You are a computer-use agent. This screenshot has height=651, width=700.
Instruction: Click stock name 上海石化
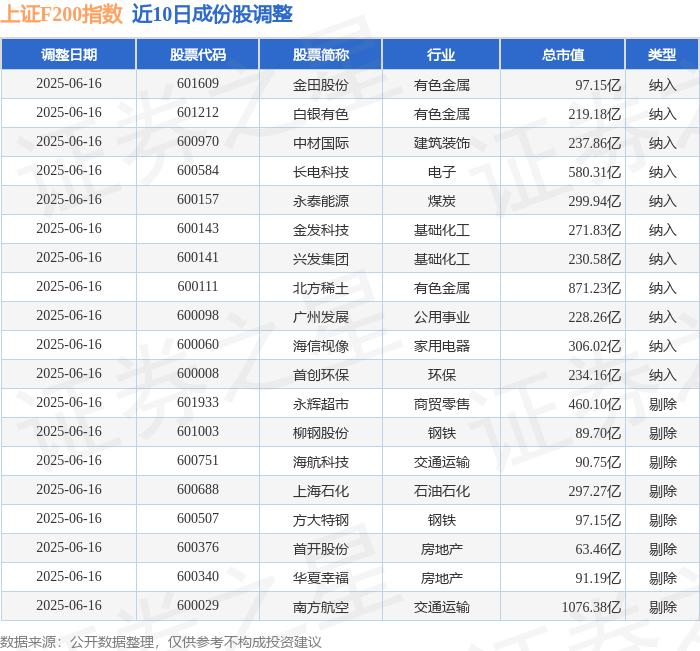tap(321, 491)
